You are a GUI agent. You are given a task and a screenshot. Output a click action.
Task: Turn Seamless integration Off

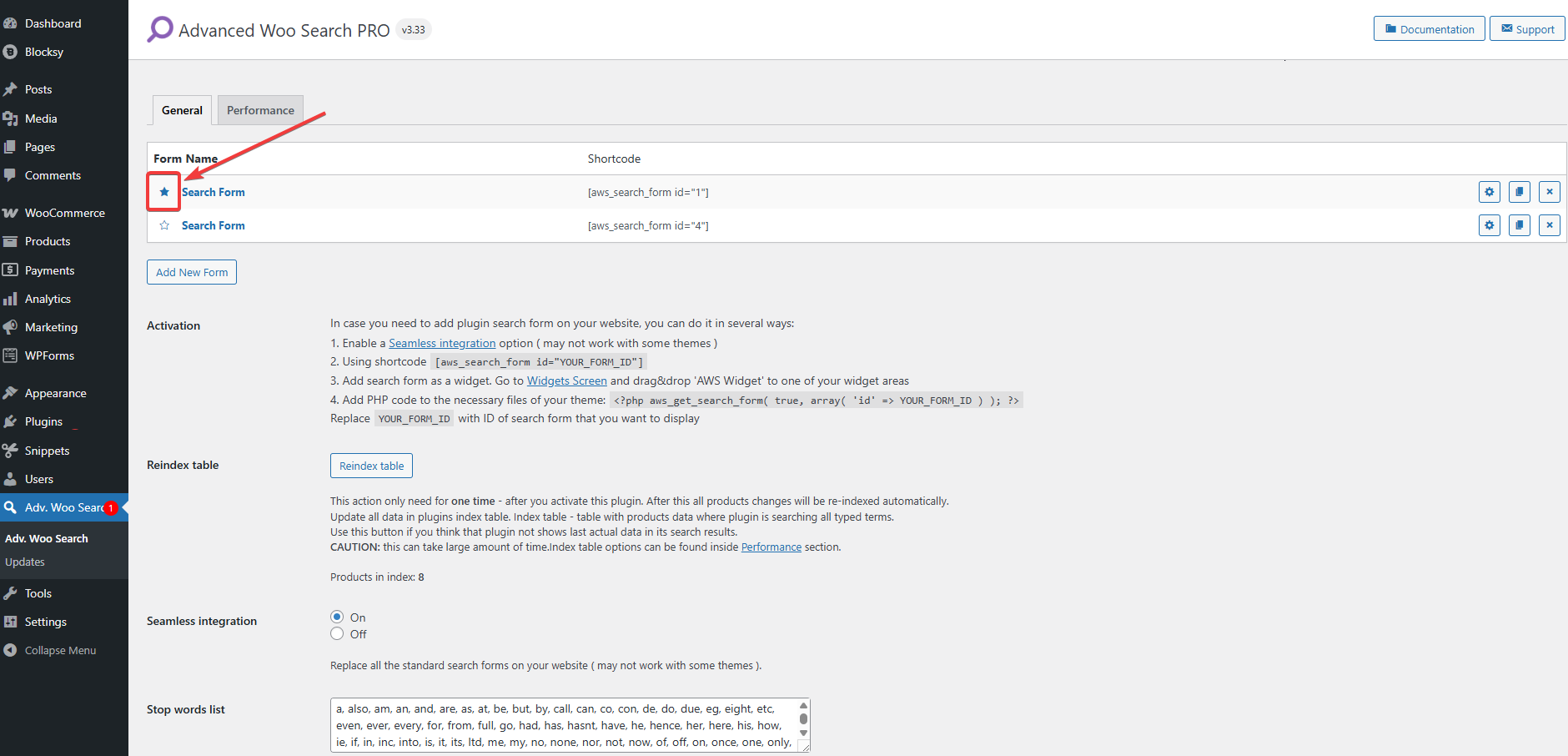click(x=337, y=634)
